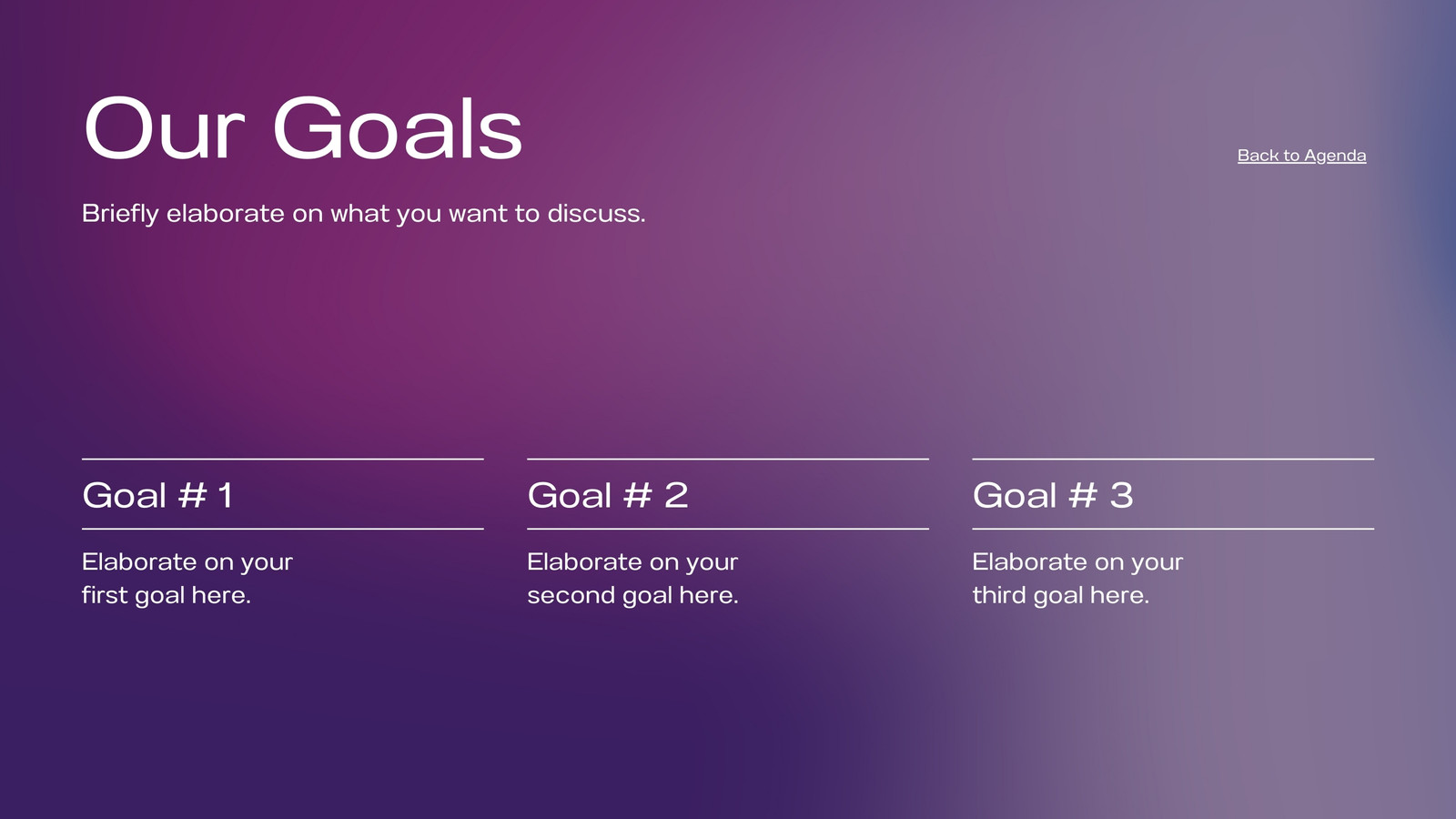
Task: Click the word Our in the title
Action: (165, 129)
